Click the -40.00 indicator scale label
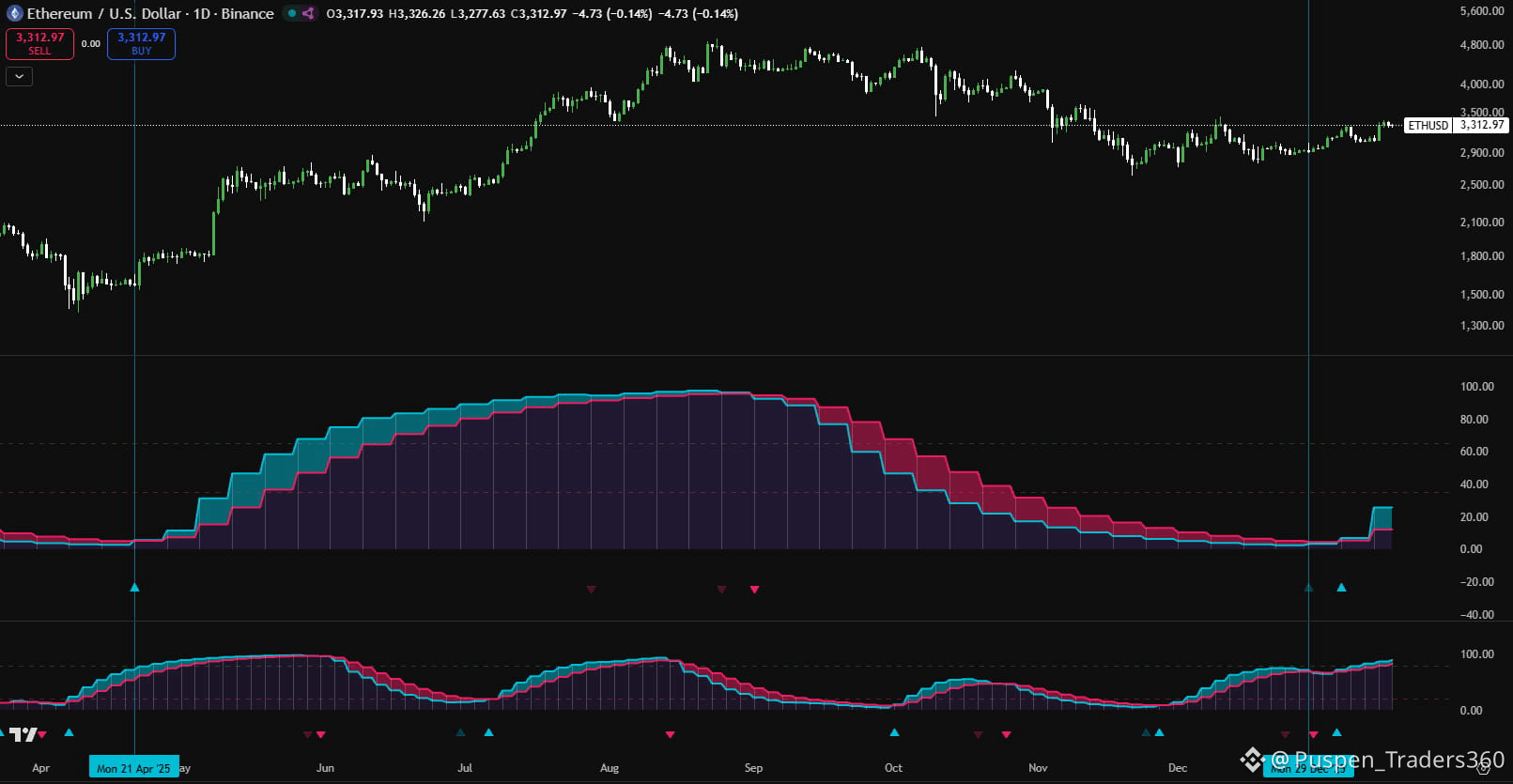The width and height of the screenshot is (1513, 784). tap(1476, 615)
